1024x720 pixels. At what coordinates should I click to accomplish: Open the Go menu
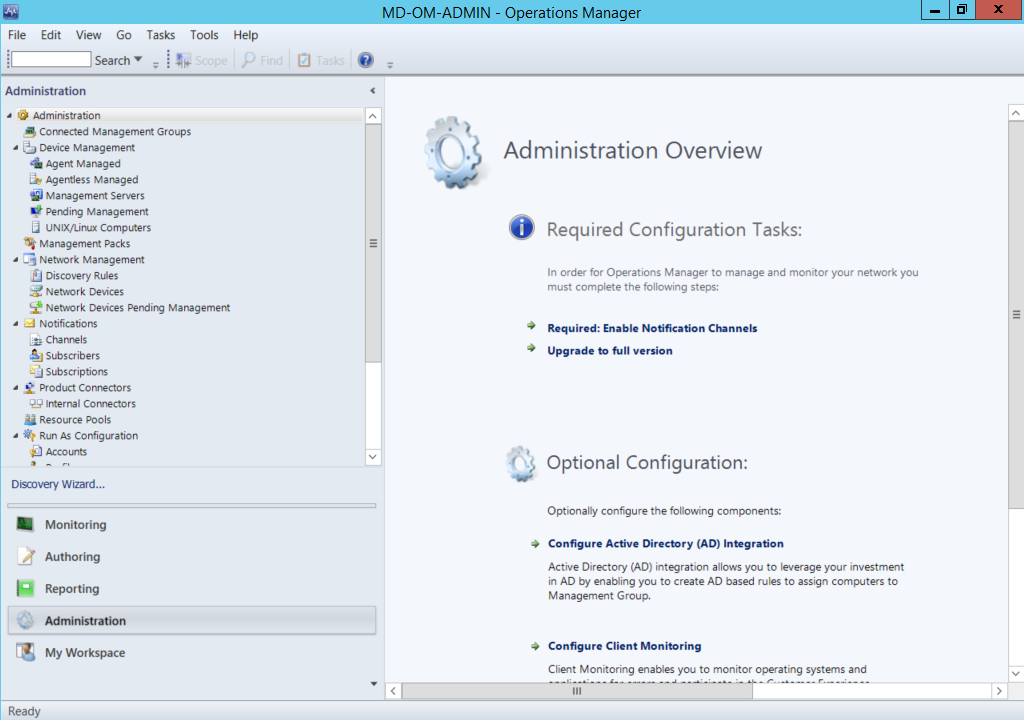(x=123, y=34)
